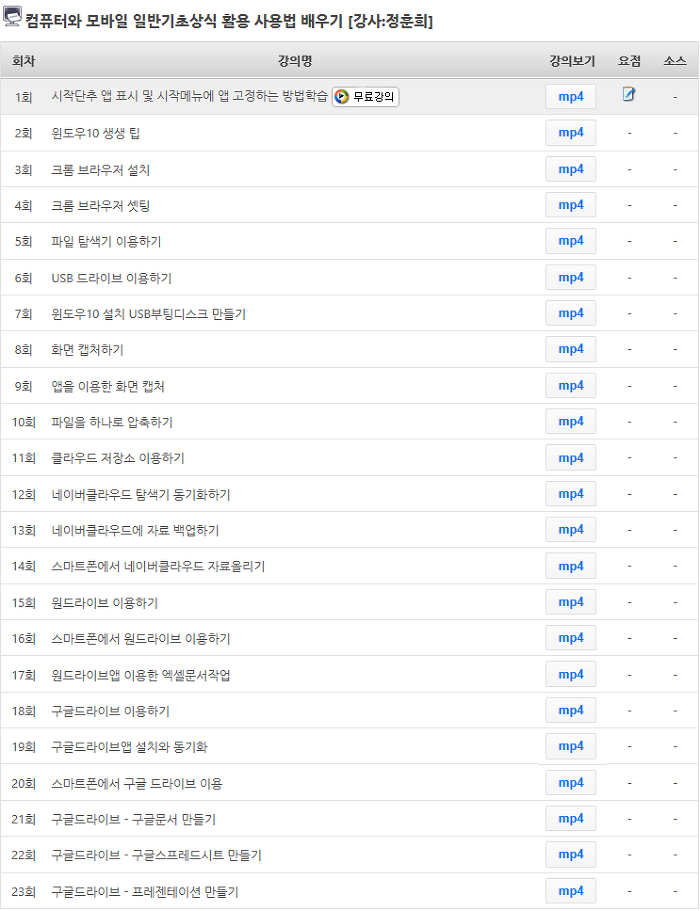The image size is (700, 911).
Task: Click the 10회 episode number cell
Action: pyautogui.click(x=24, y=422)
